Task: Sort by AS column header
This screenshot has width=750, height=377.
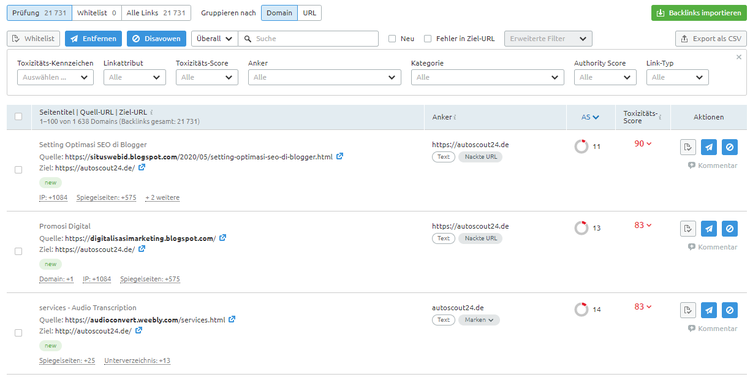Action: coord(590,117)
